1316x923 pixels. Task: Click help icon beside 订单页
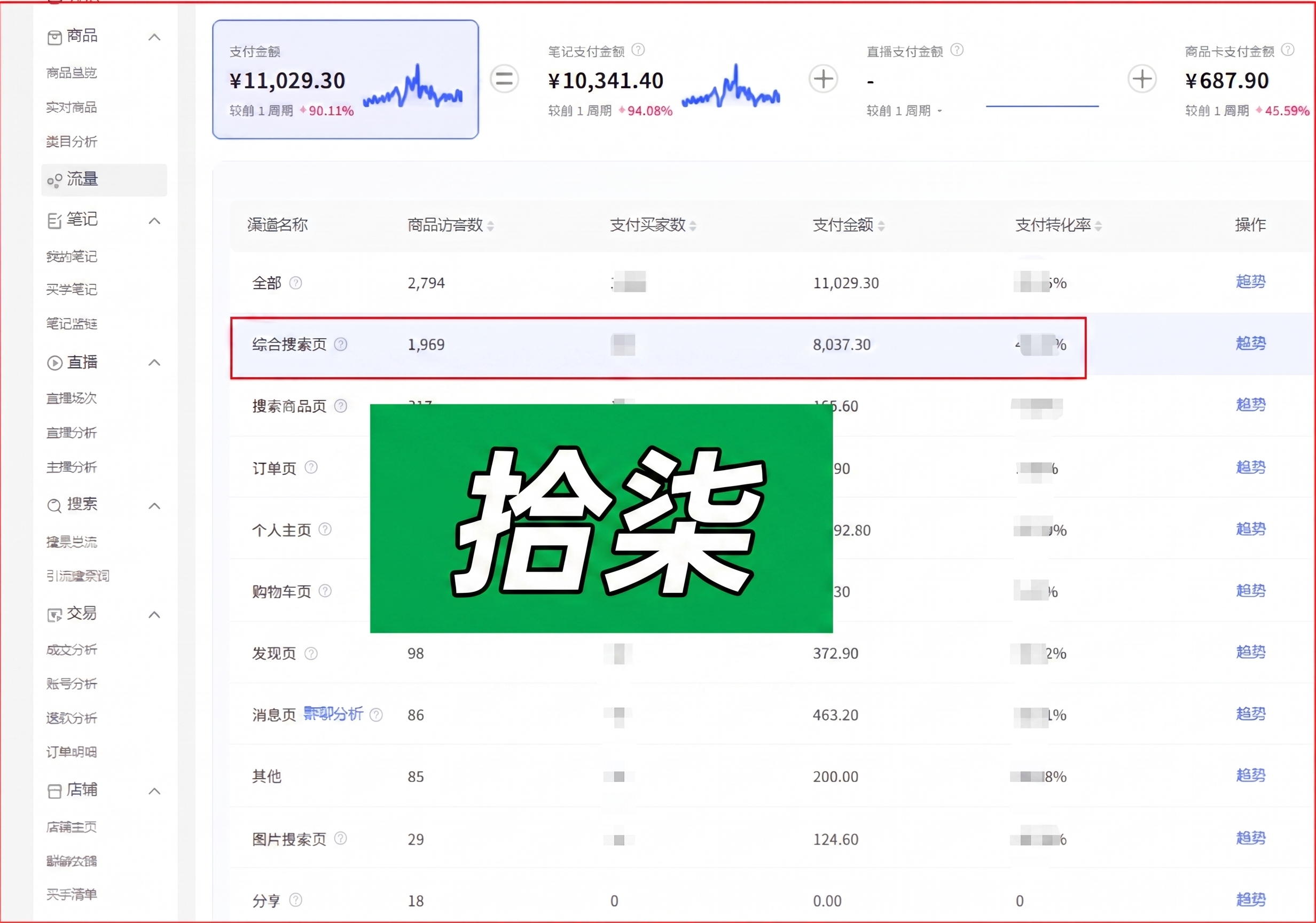311,467
